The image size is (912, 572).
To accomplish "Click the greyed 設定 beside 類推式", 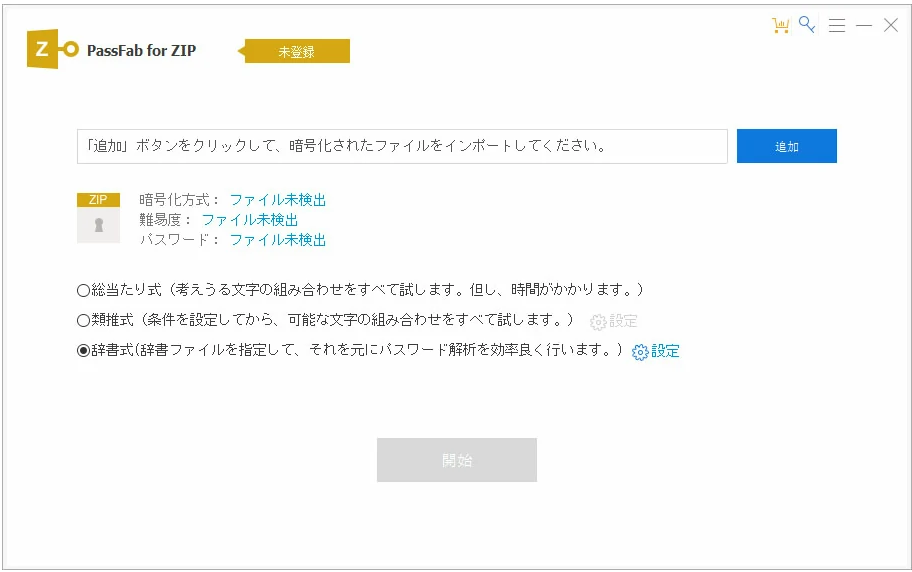I will point(623,321).
